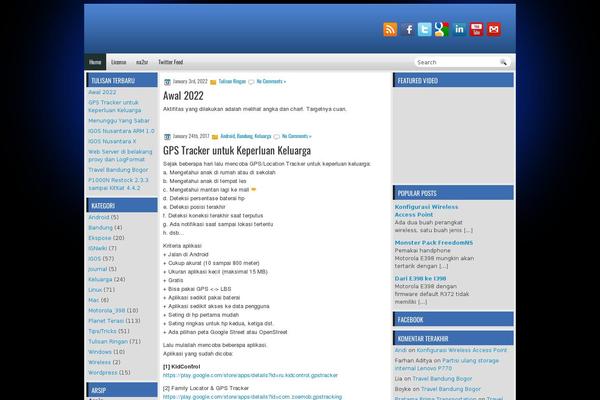
Task: Open the Bandung tag on GPS Tracker post
Action: 245,136
